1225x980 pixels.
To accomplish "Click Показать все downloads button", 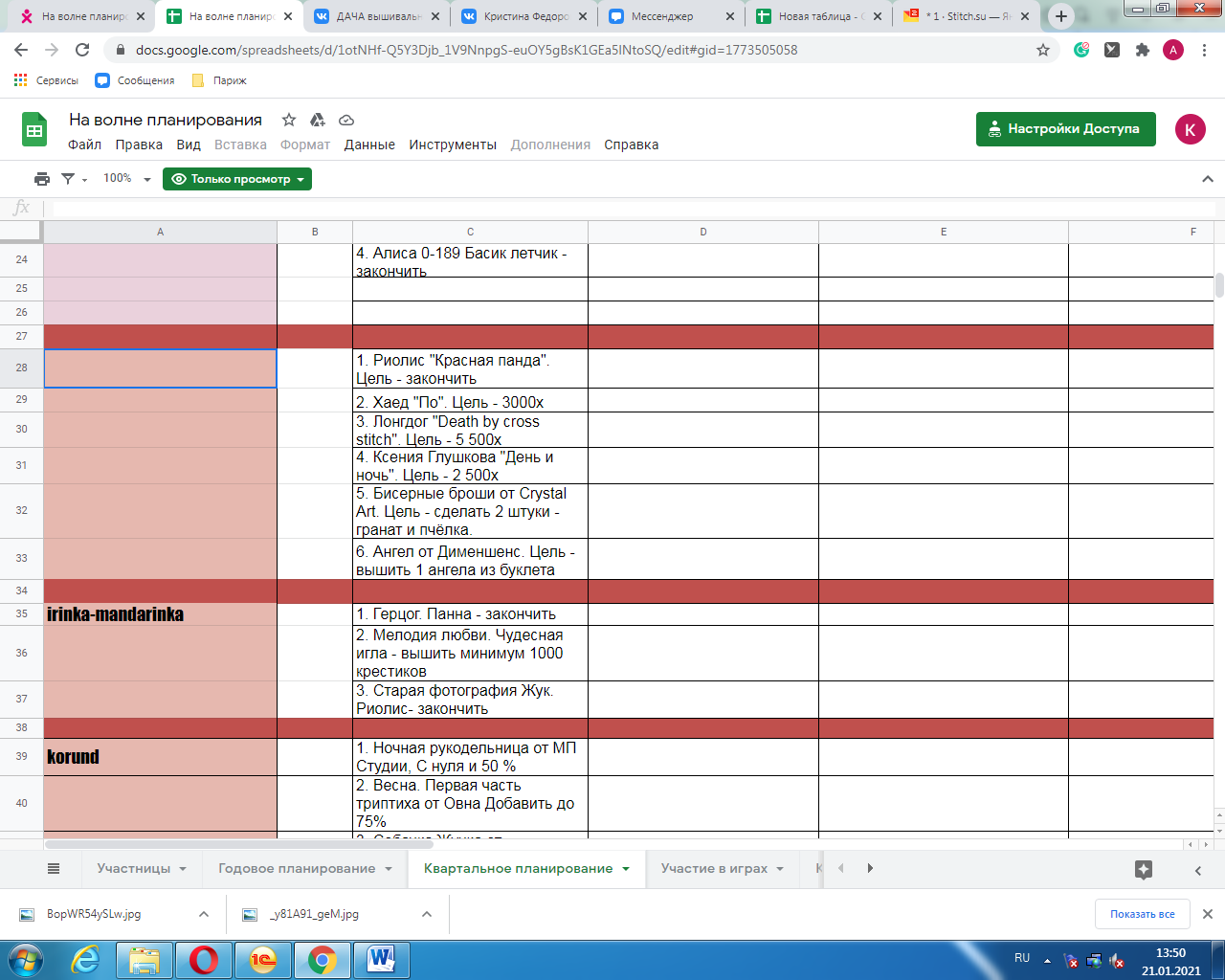I will pos(1142,914).
